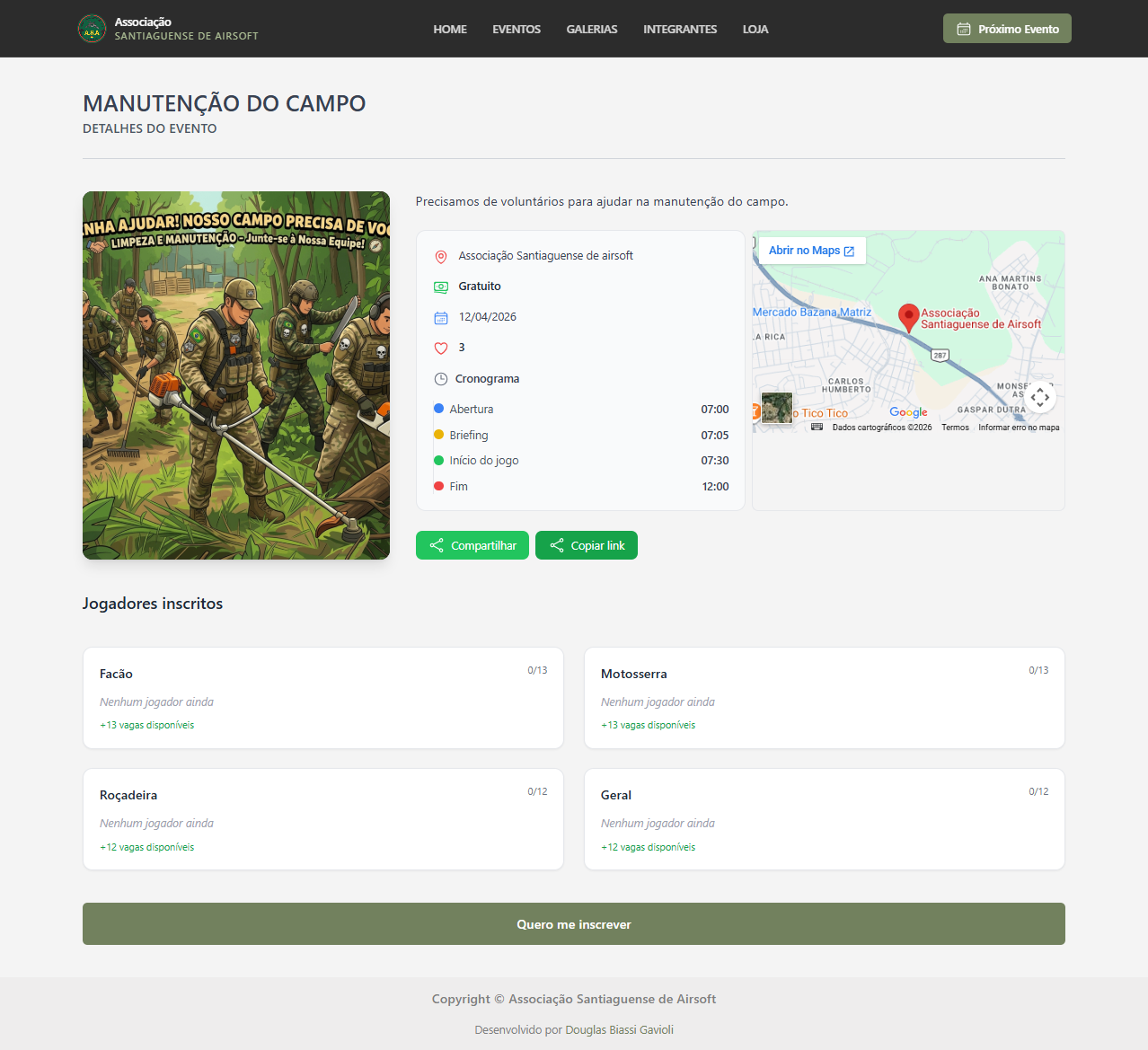Go to the Eventos menu

click(516, 29)
